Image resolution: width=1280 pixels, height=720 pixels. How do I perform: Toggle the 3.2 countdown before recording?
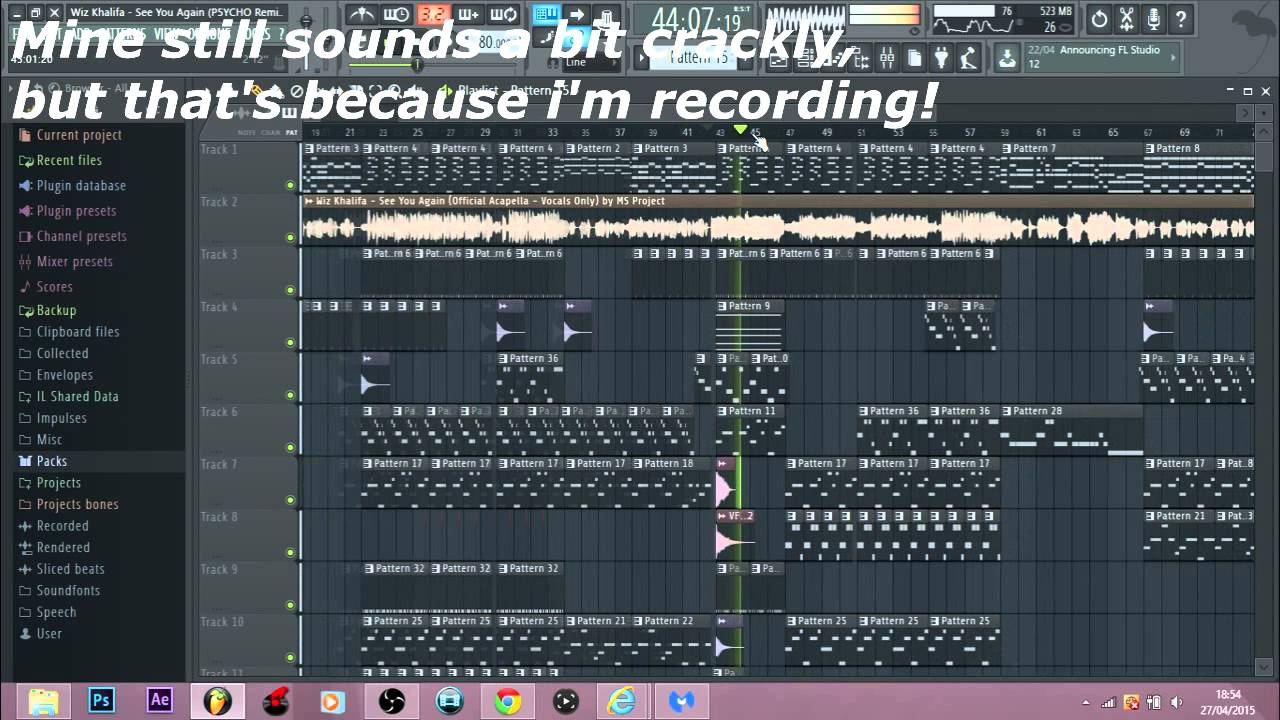(432, 15)
